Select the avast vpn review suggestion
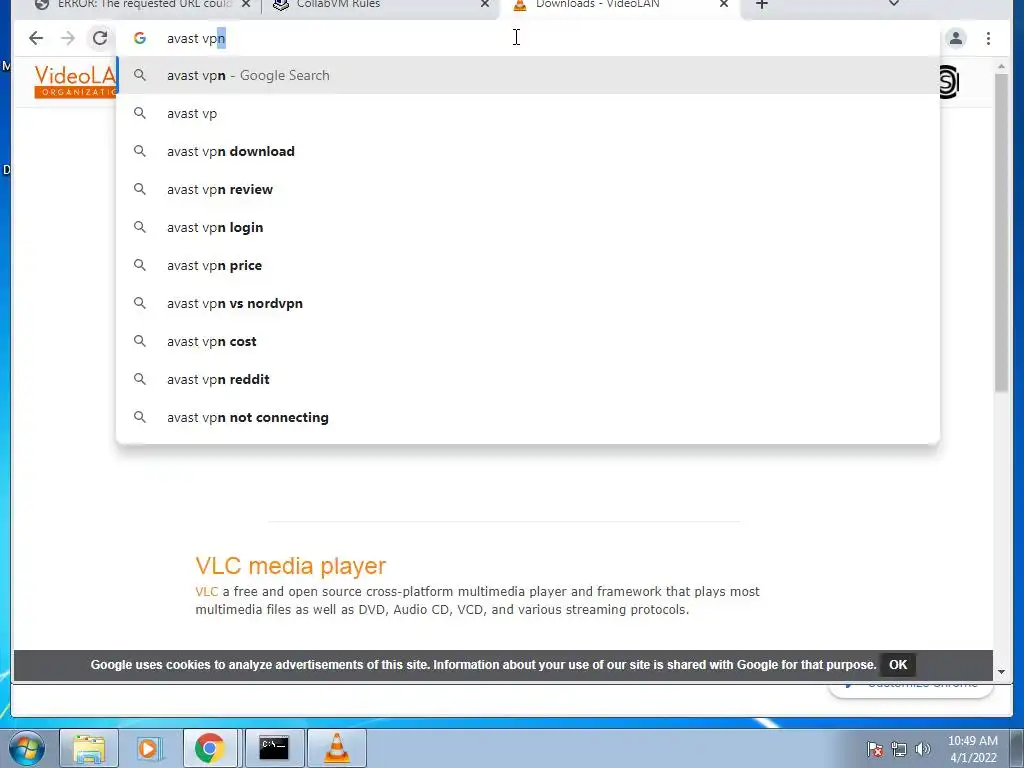The width and height of the screenshot is (1024, 768). (528, 189)
